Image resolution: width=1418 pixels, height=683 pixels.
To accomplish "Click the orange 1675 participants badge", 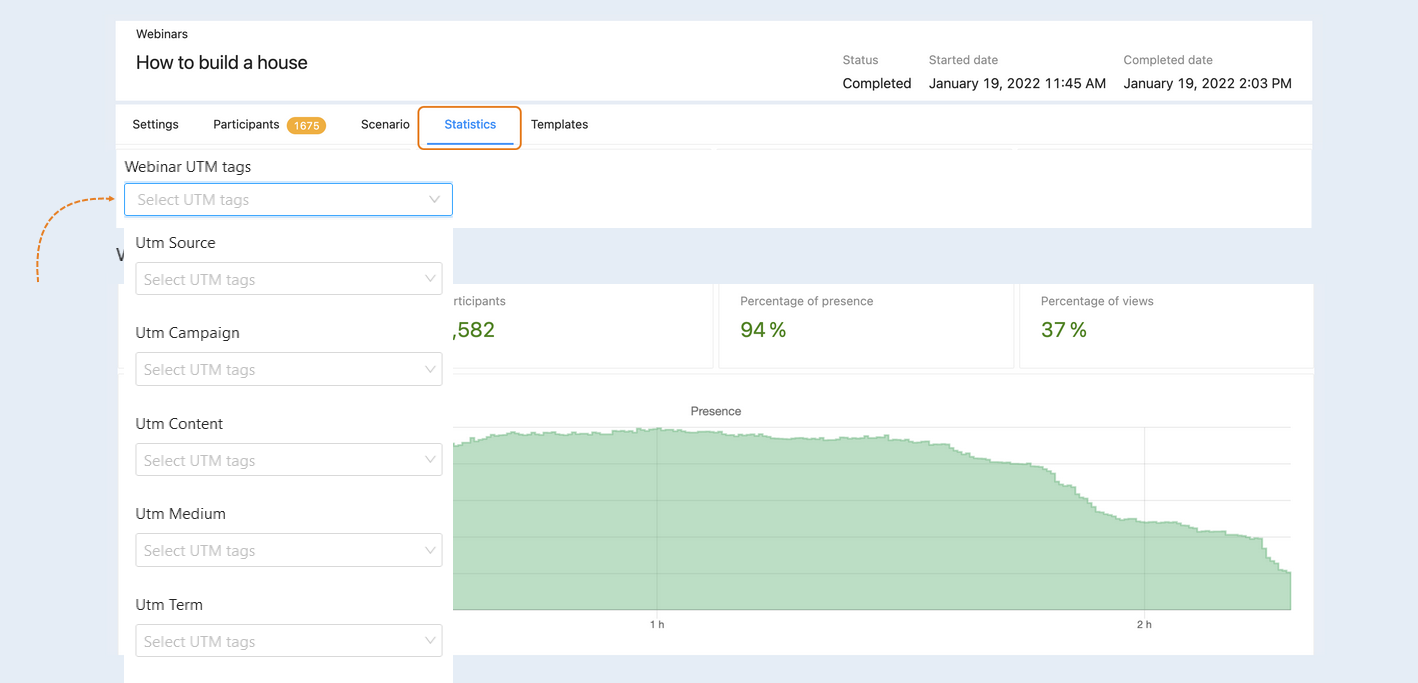I will coord(306,126).
